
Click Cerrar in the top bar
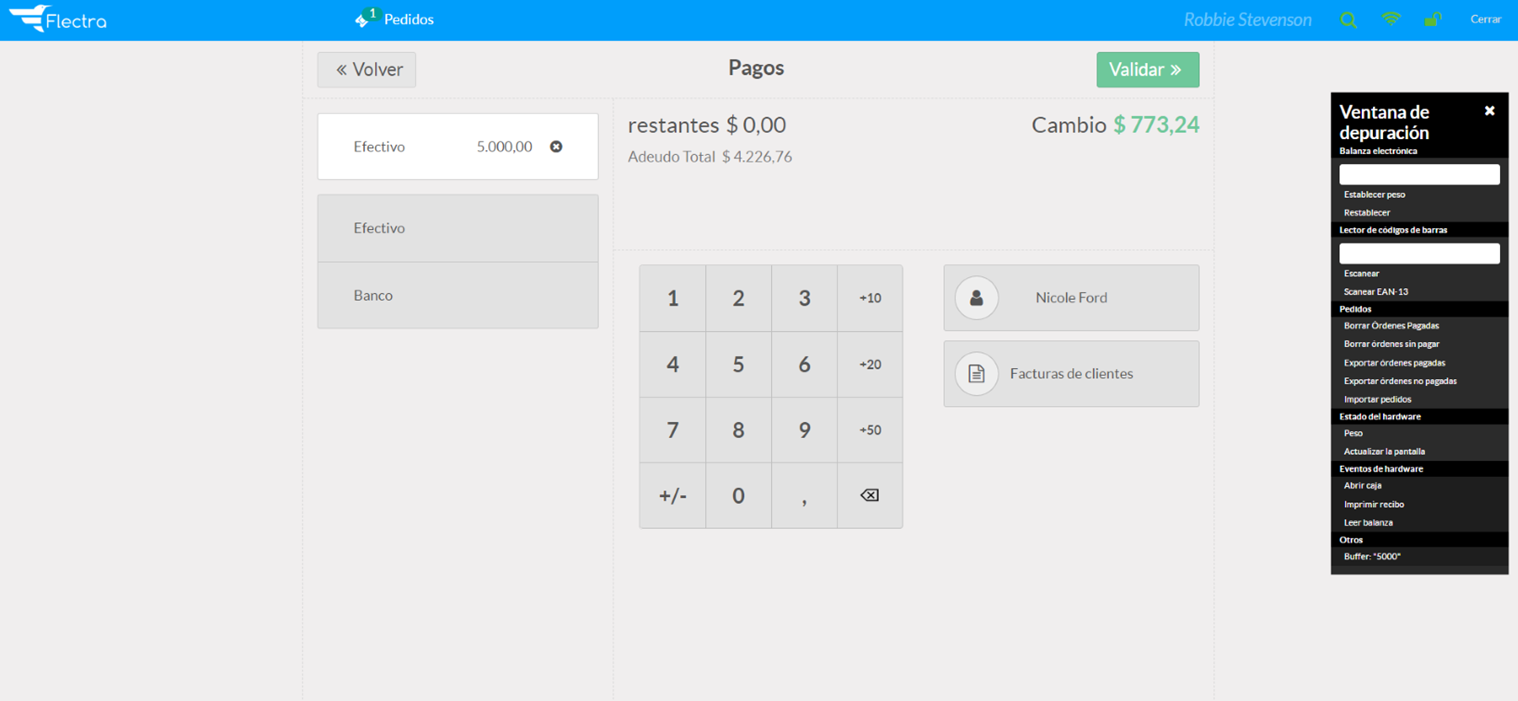[x=1484, y=20]
